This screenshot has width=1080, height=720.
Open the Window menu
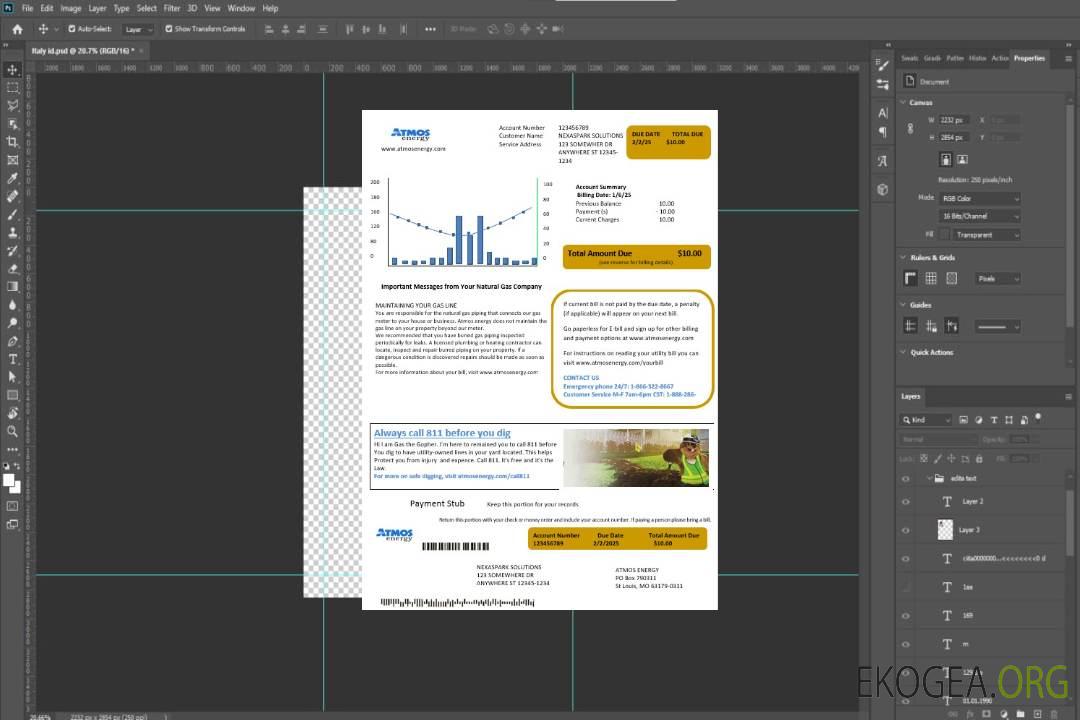pos(241,8)
